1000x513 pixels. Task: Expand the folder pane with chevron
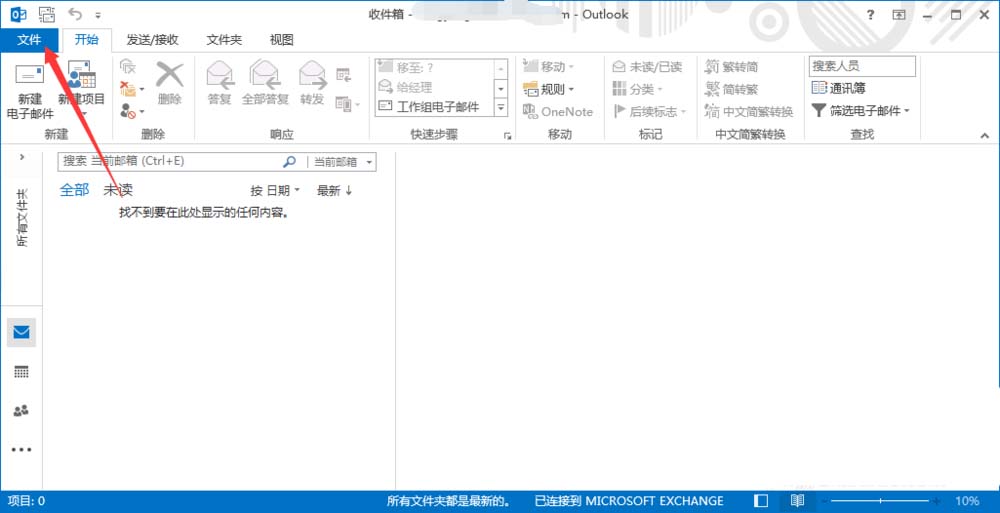[22, 157]
